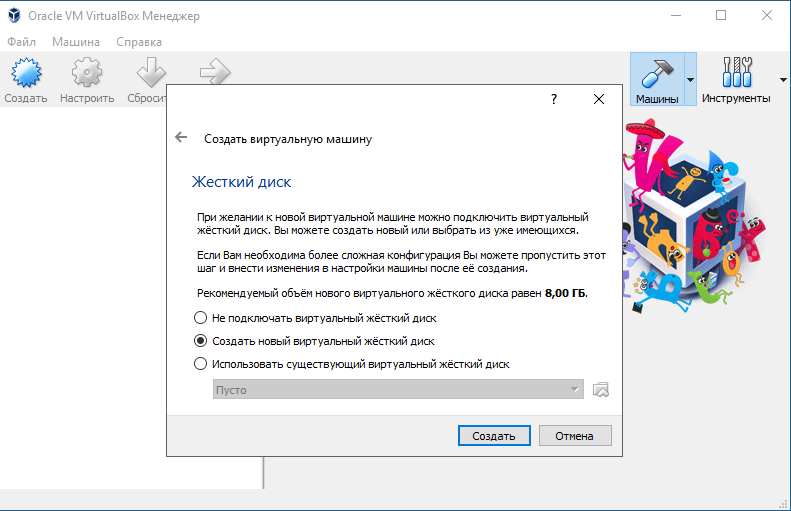Viewport: 791px width, 511px height.
Task: Click the 'Жесткий диск' heading
Action: (241, 182)
